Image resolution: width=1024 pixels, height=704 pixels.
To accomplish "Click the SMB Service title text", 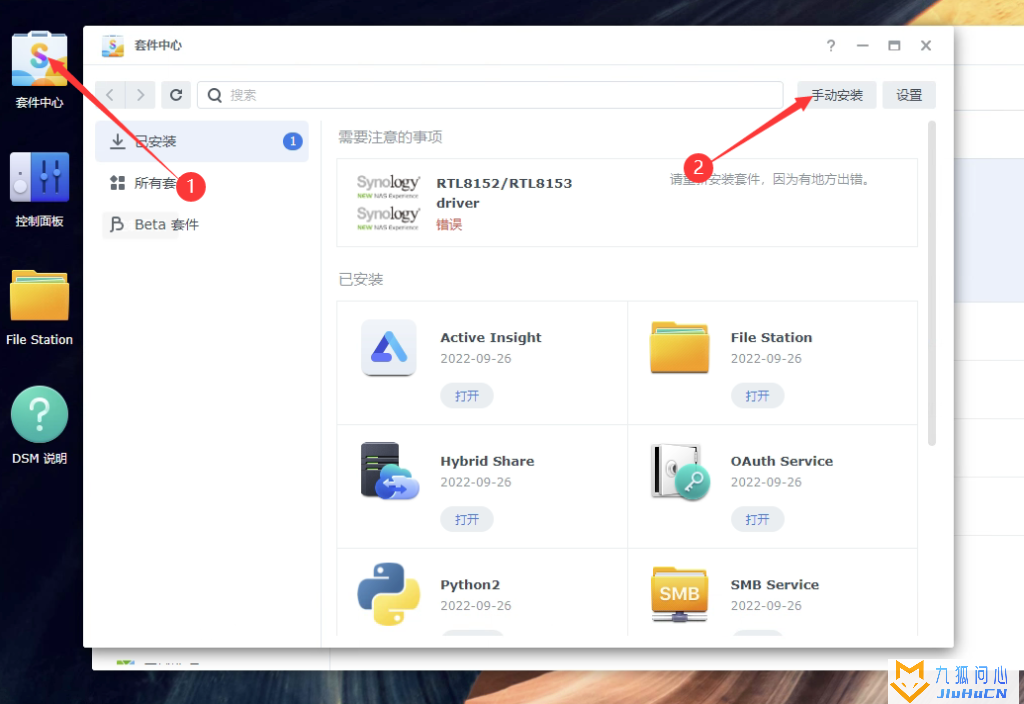I will (775, 584).
